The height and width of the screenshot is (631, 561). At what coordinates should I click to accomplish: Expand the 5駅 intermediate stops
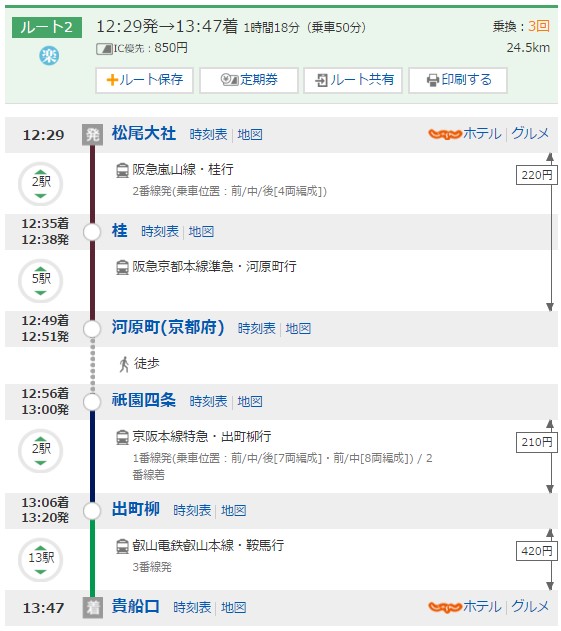(x=41, y=280)
